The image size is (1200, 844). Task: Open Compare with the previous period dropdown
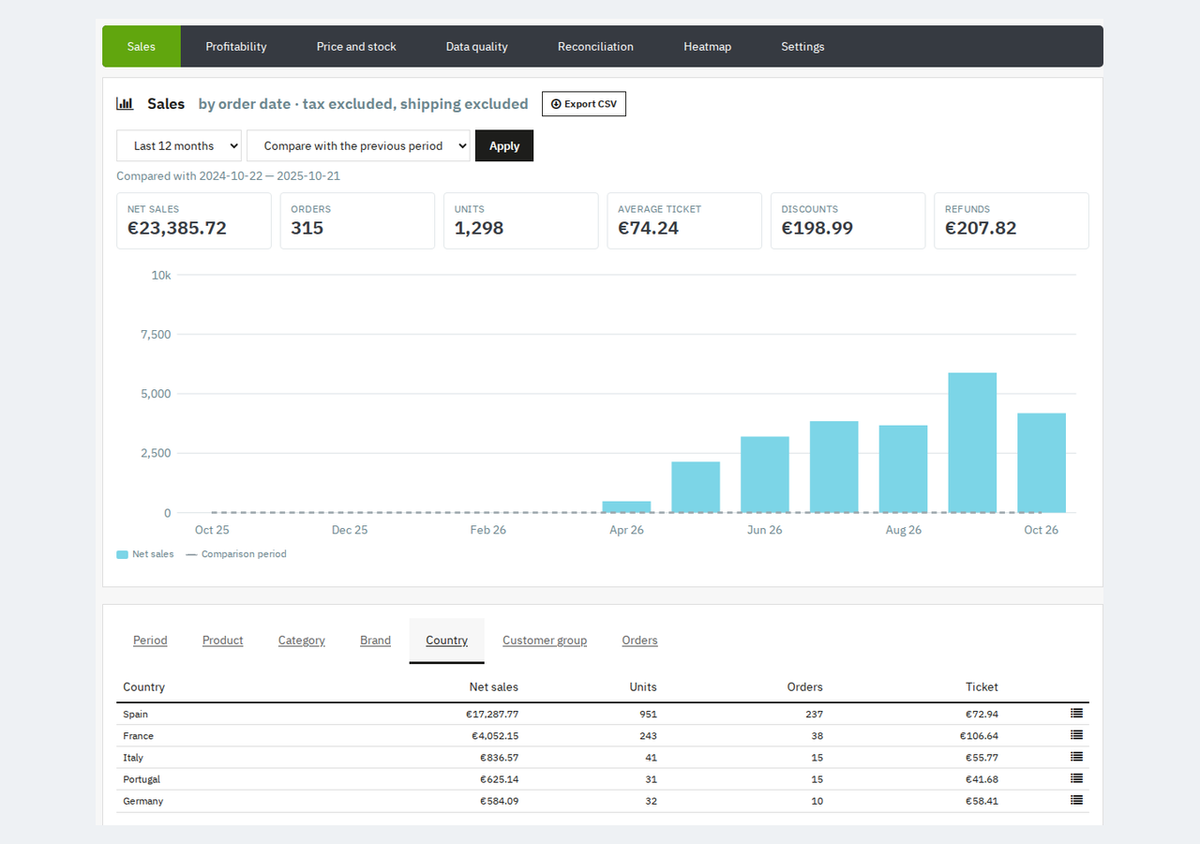358,146
